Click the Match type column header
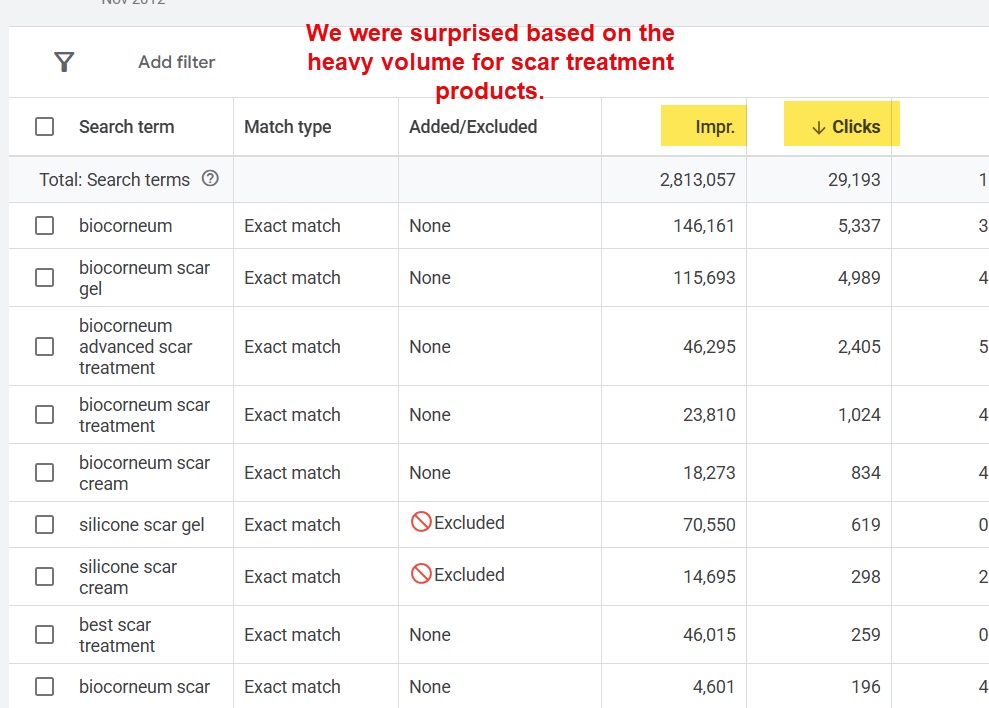989x708 pixels. point(287,126)
